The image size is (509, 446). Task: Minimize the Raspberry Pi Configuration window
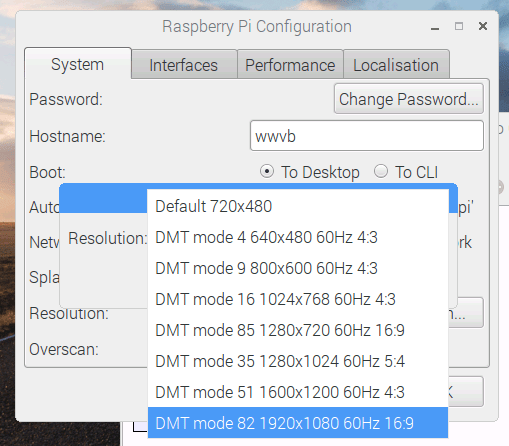[x=435, y=27]
